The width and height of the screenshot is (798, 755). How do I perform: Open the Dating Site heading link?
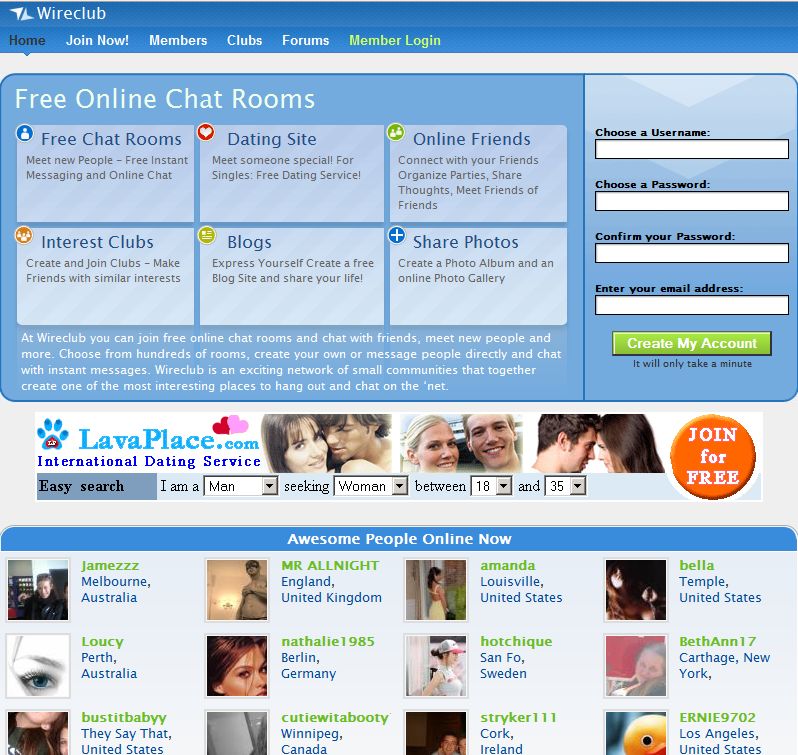coord(272,139)
